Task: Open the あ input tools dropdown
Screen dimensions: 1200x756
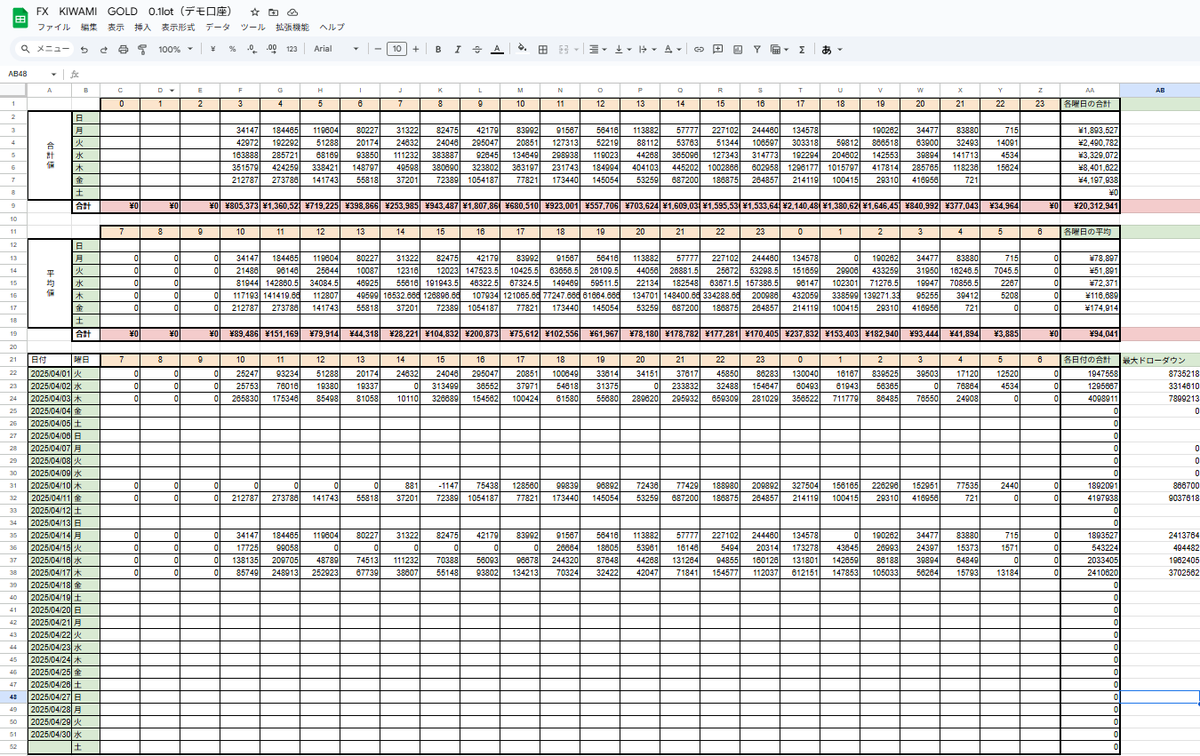Action: pyautogui.click(x=832, y=48)
